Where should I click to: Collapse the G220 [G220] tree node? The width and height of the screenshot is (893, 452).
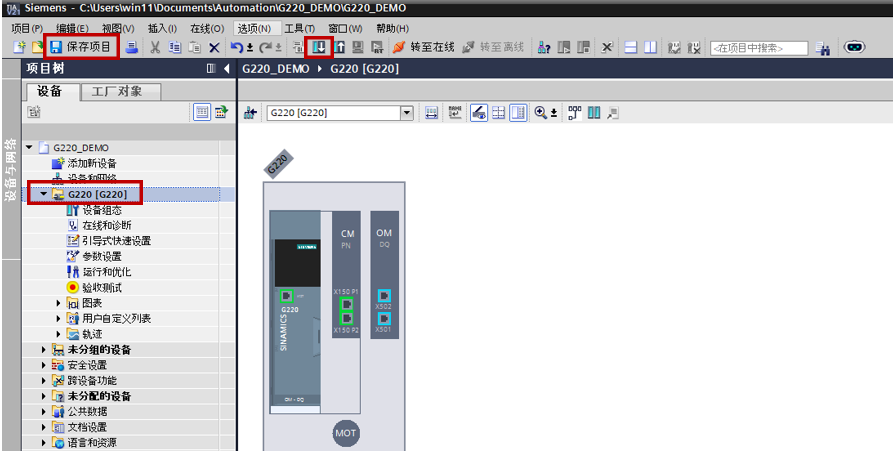[44, 194]
